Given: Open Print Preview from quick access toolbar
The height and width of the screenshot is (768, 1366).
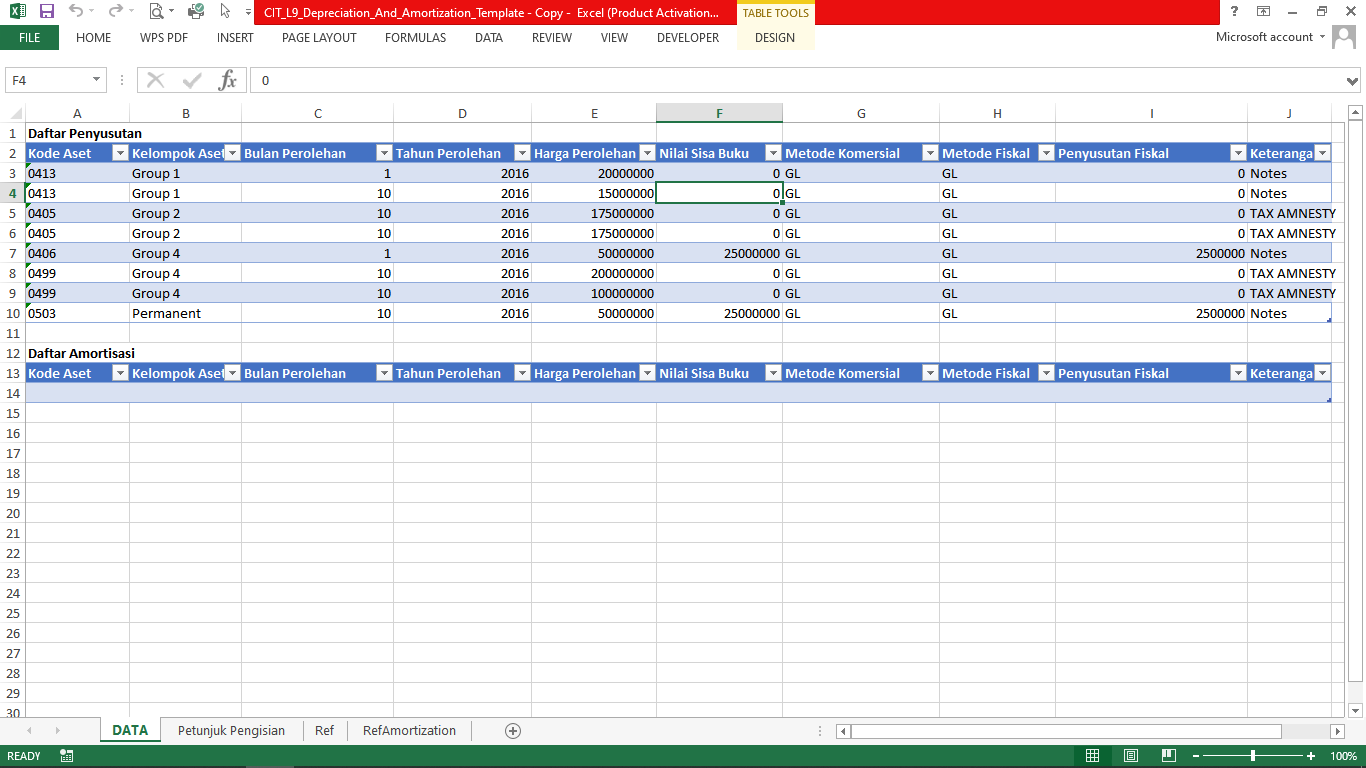Looking at the screenshot, I should click(156, 12).
